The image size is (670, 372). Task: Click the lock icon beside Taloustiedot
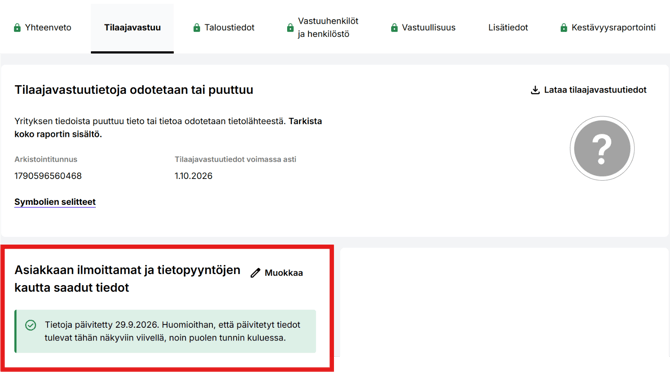(x=197, y=28)
